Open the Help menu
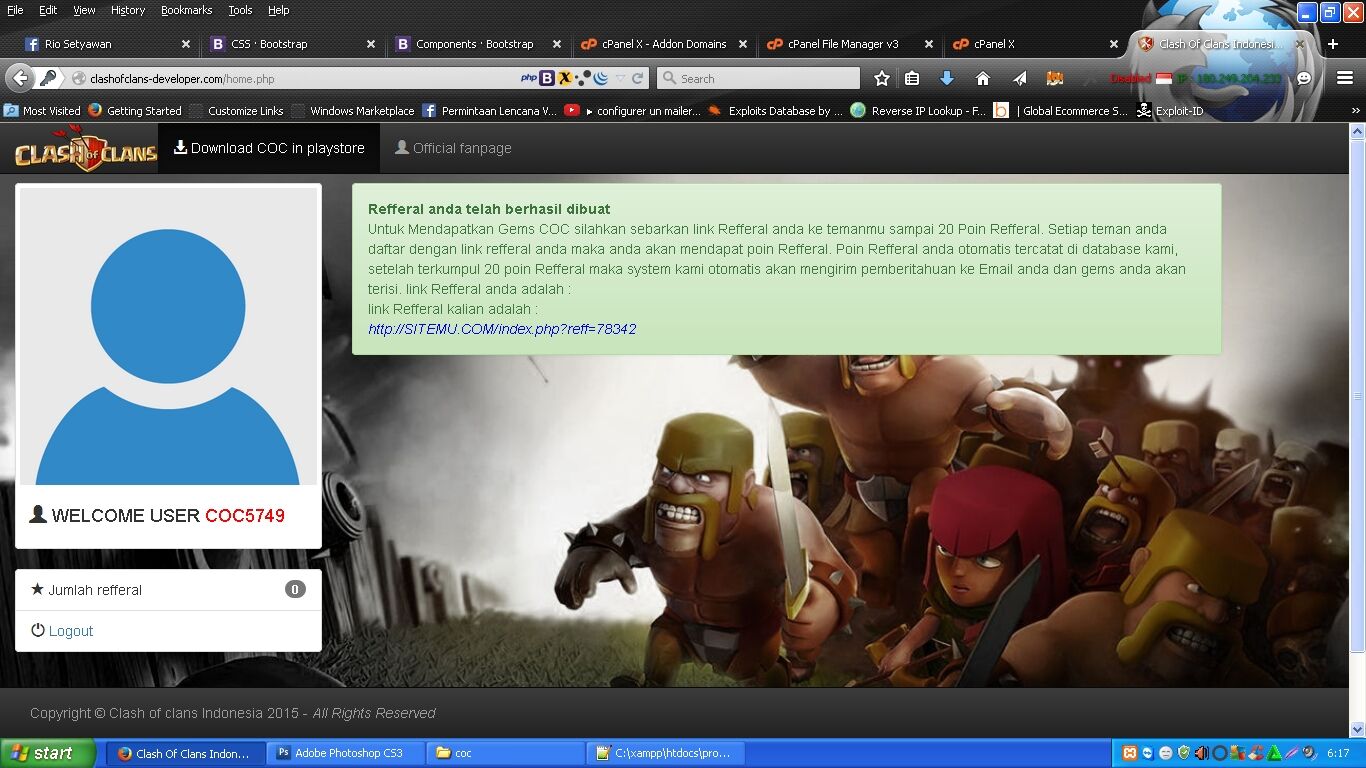 click(x=278, y=10)
